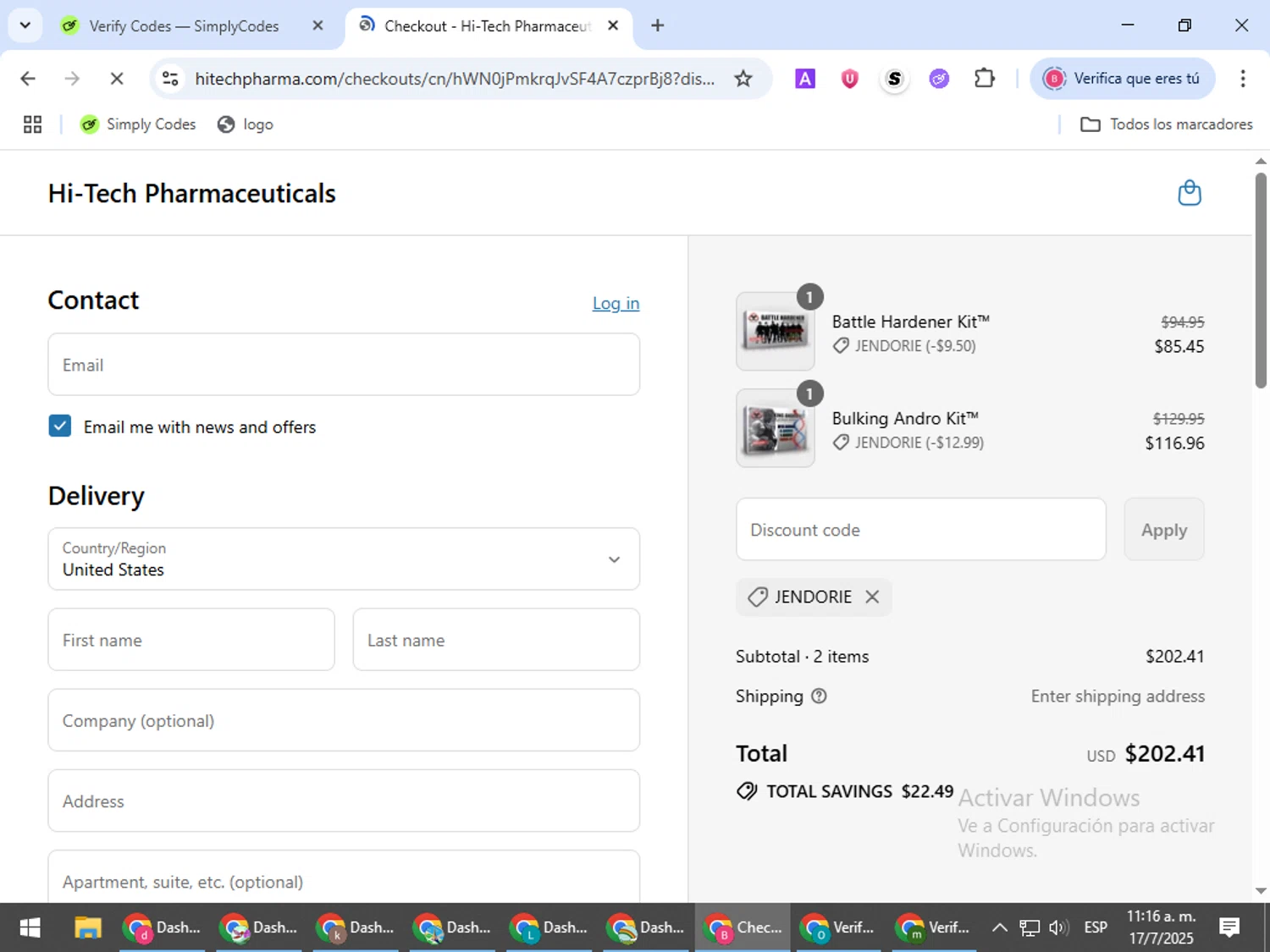View site information icon in address bar
This screenshot has width=1270, height=952.
(170, 79)
